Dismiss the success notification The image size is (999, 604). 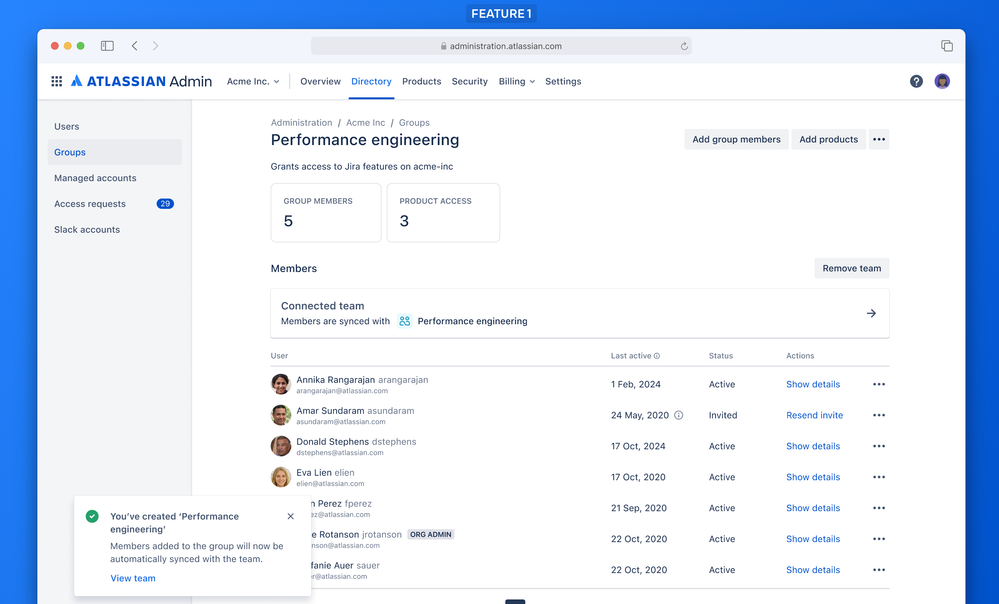291,516
